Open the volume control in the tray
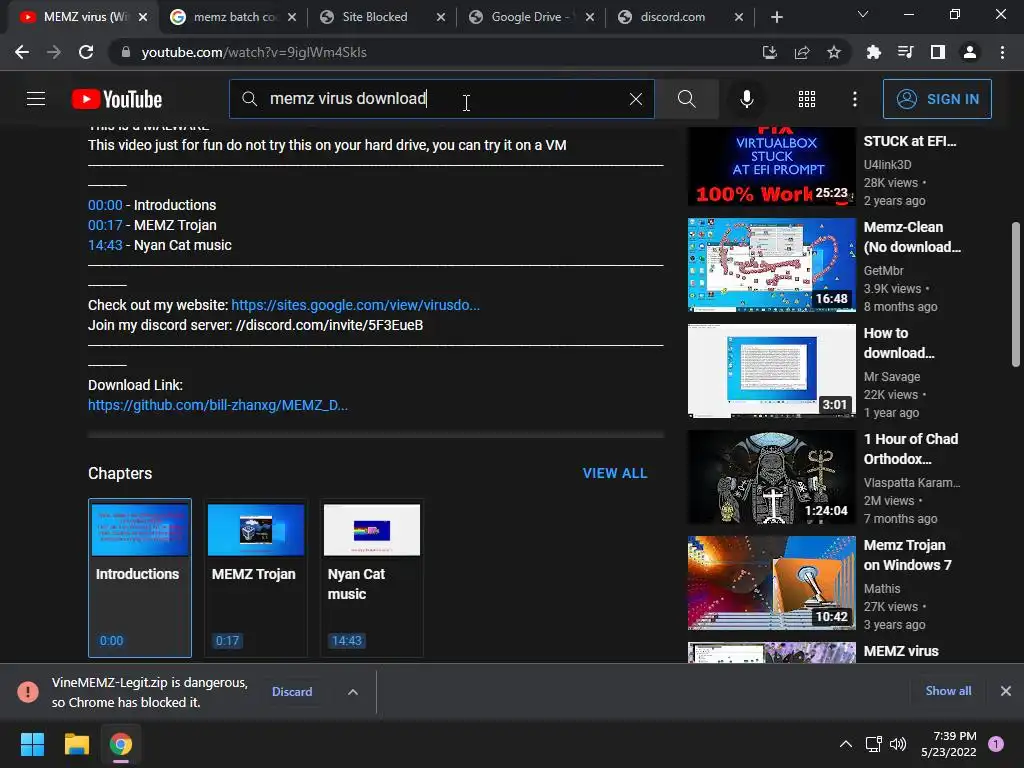1024x768 pixels. coord(899,744)
